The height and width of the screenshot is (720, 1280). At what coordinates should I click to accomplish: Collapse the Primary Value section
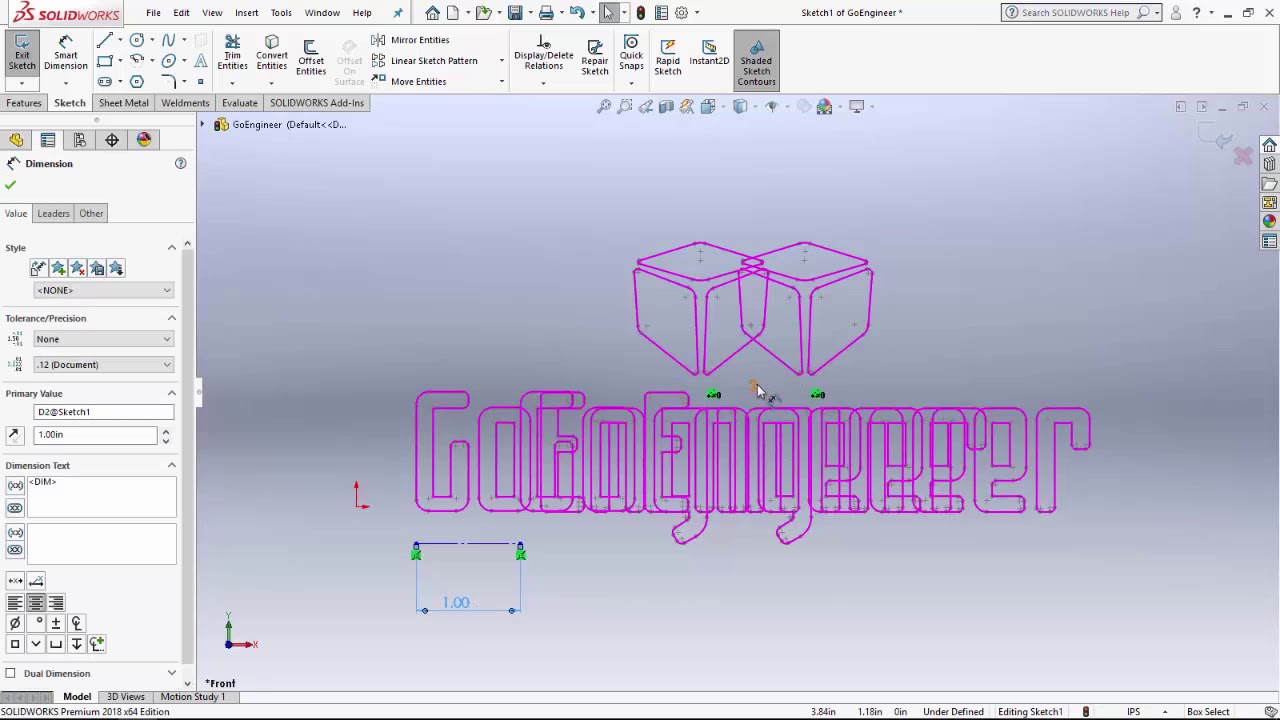pos(172,393)
